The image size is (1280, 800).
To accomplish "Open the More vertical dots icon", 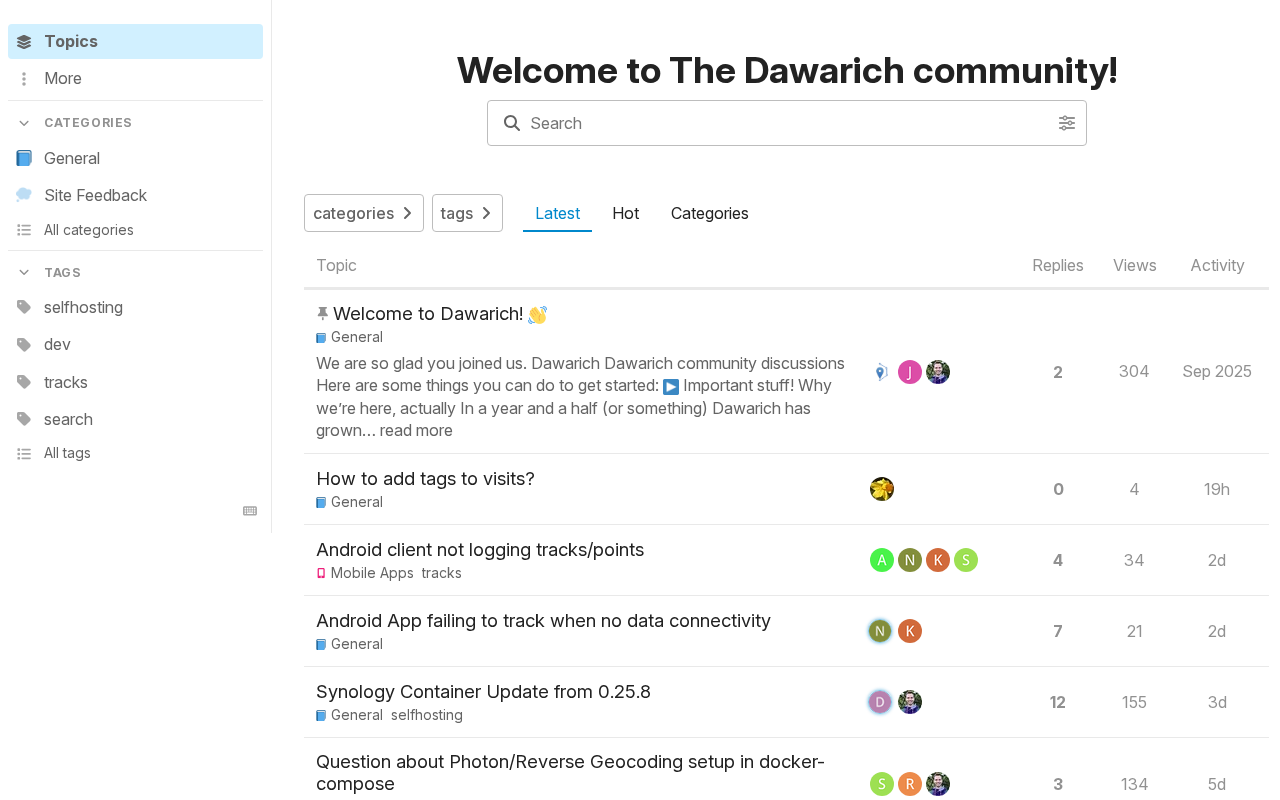I will [x=24, y=79].
